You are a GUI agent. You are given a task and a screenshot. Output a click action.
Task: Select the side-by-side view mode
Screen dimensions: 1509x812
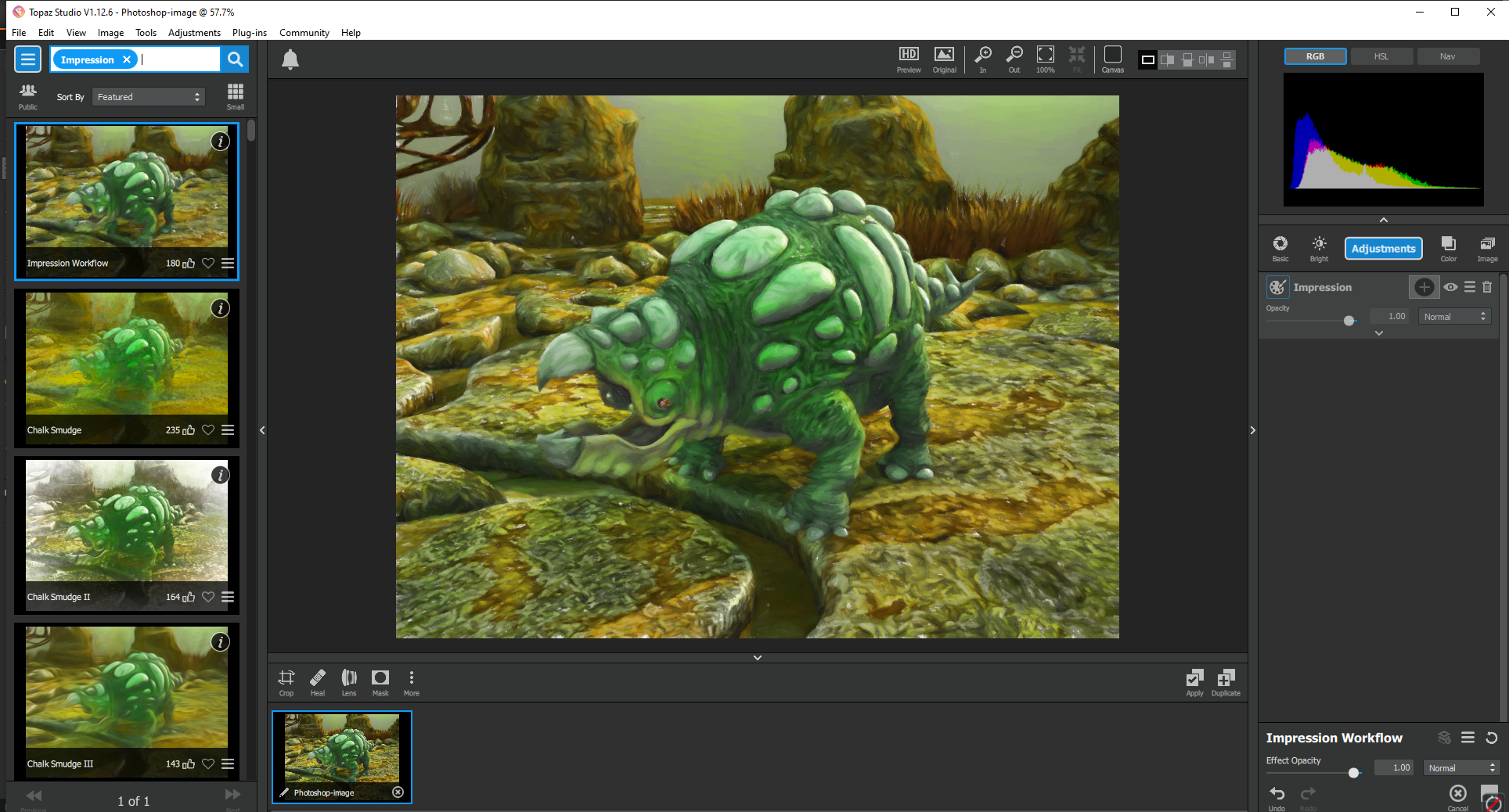tap(1207, 59)
